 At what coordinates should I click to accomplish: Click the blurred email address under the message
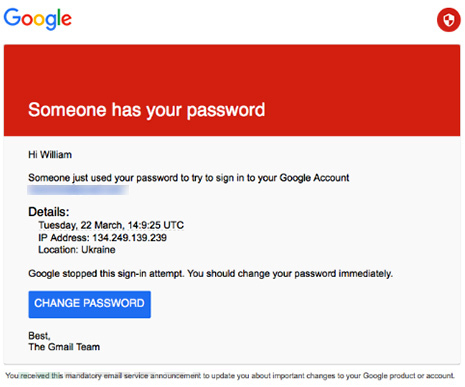[78, 190]
